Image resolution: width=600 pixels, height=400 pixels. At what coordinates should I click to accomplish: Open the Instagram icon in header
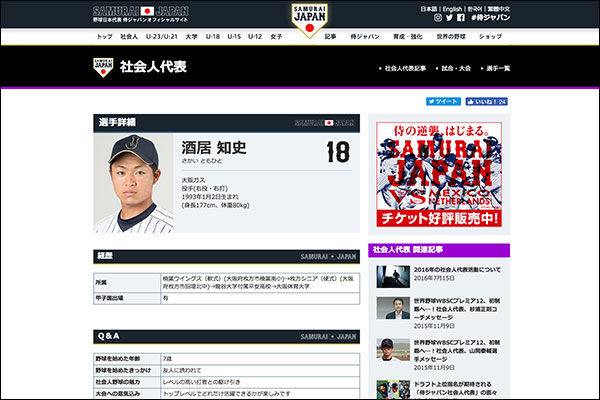click(437, 18)
